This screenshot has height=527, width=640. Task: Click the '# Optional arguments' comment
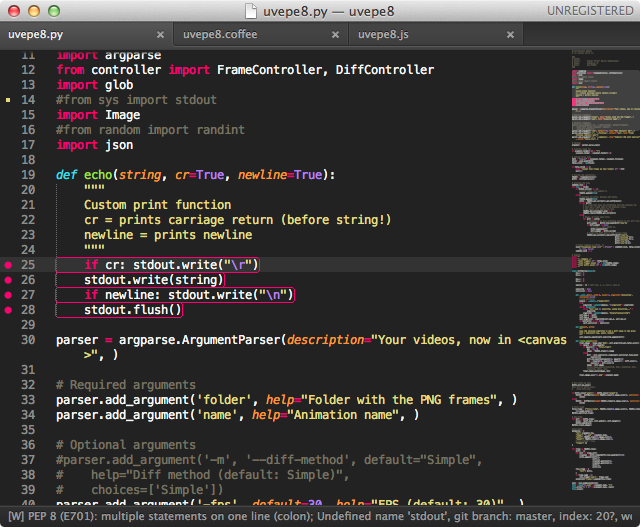click(x=126, y=445)
